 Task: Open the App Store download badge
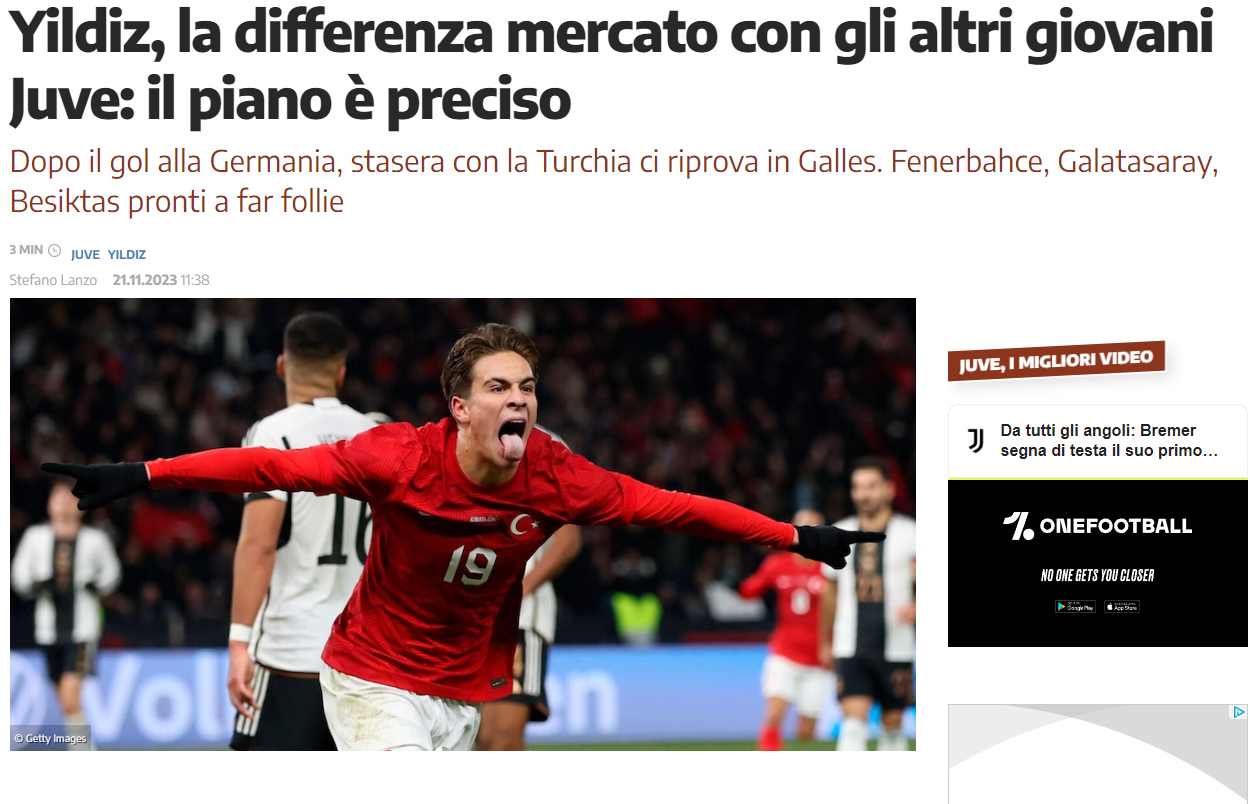coord(1122,606)
